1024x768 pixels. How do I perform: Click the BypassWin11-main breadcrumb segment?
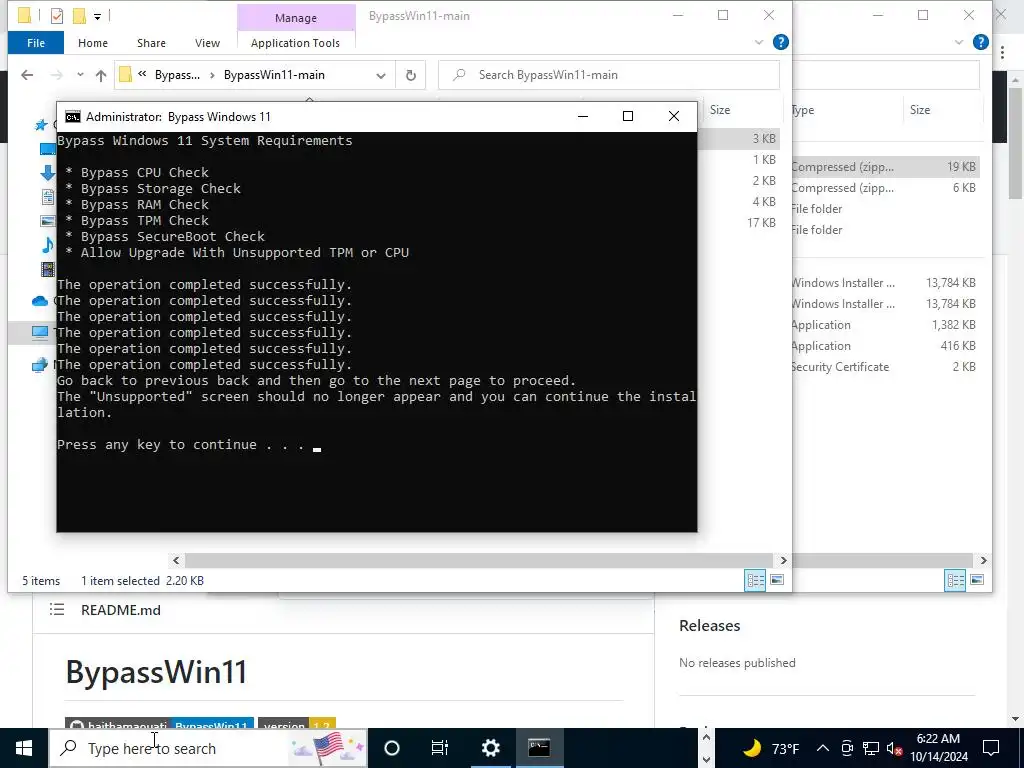[x=274, y=75]
